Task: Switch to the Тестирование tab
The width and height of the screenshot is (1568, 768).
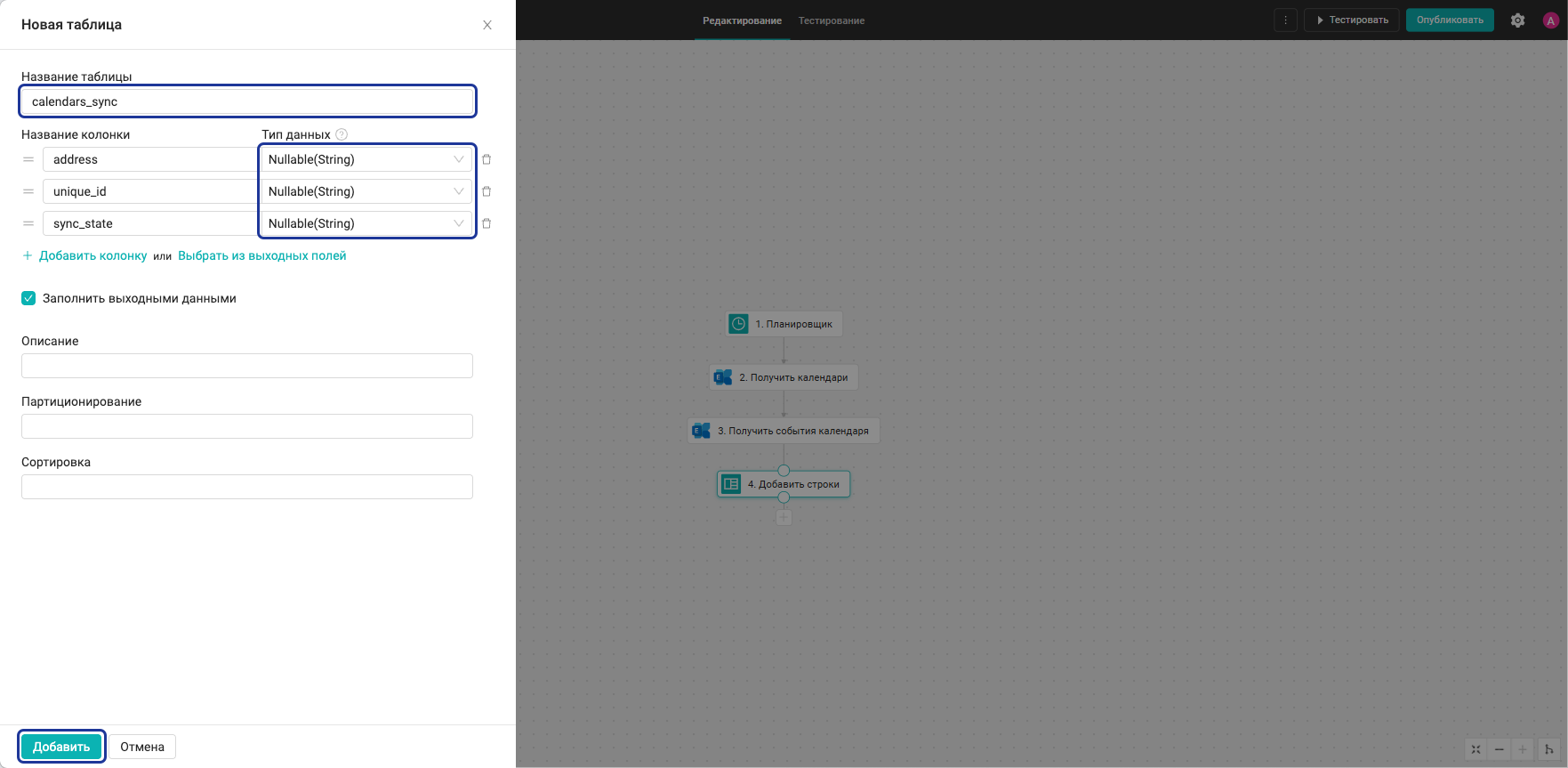Action: click(x=832, y=20)
